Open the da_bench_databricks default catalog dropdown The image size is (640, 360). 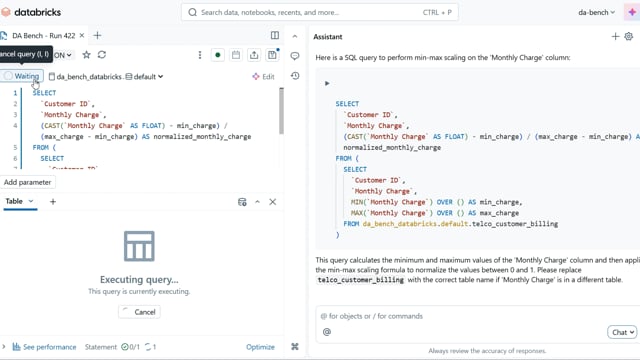coord(106,76)
